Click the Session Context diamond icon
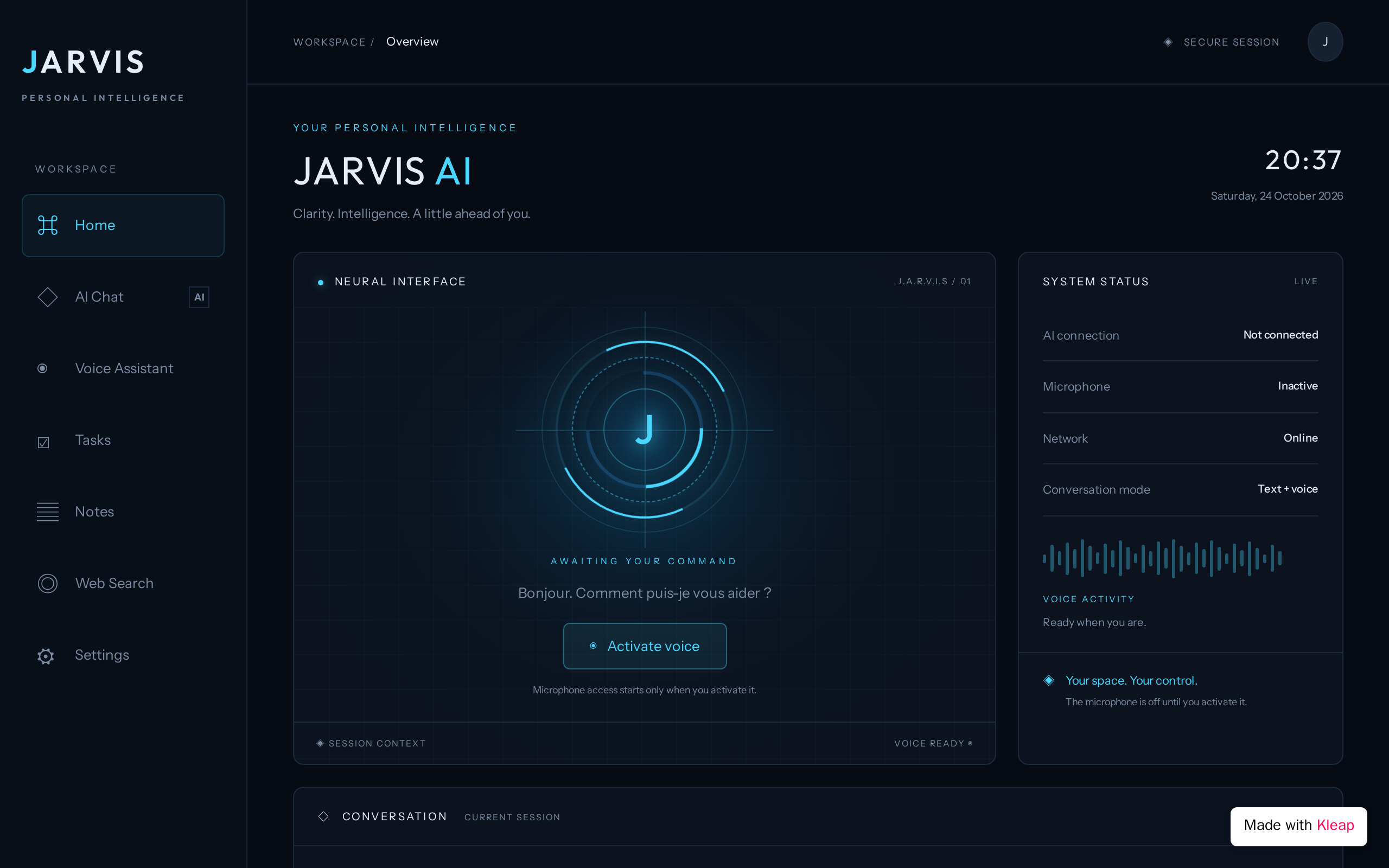 pos(320,743)
